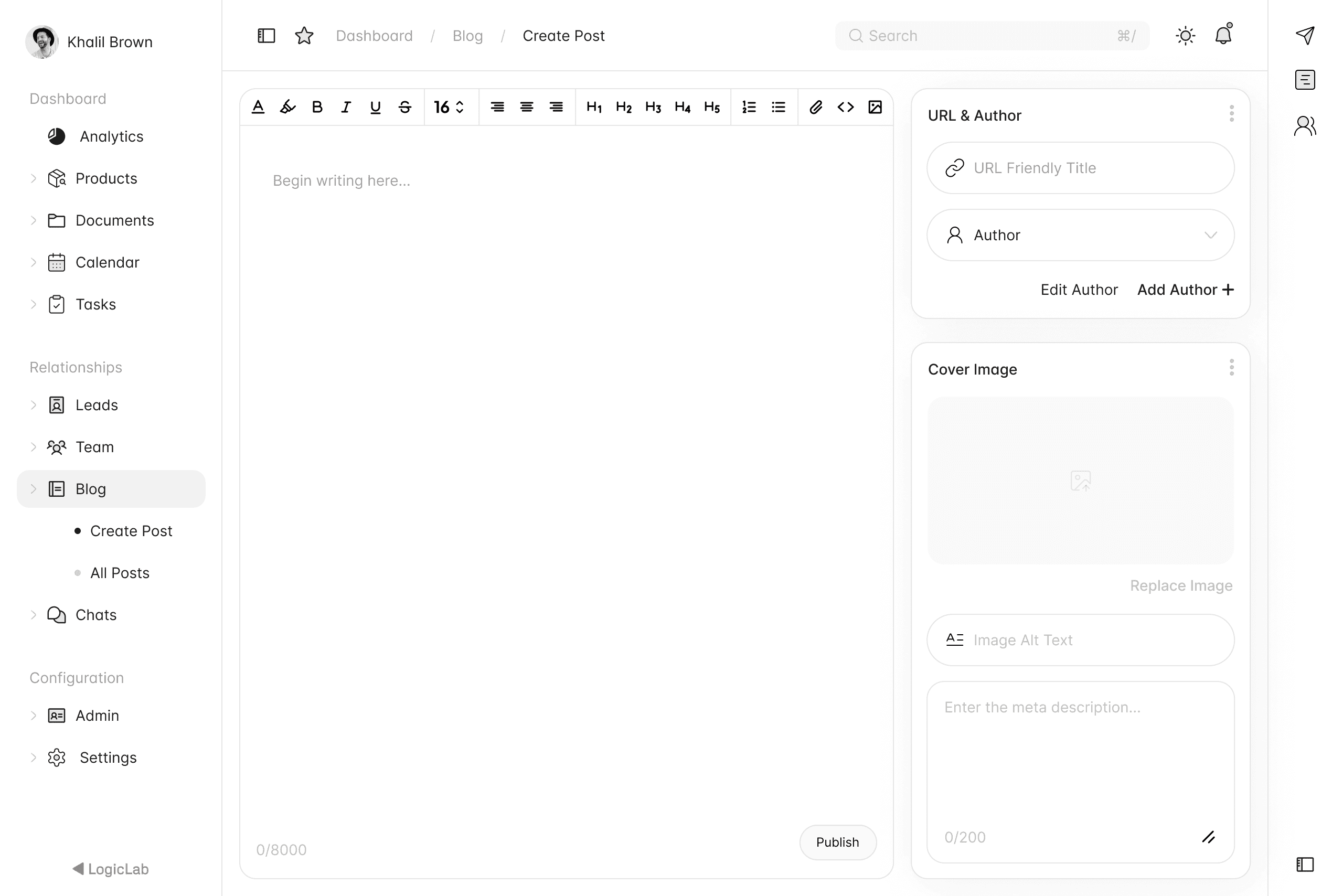Insert a numbered list
The width and height of the screenshot is (1343, 896).
click(x=749, y=107)
